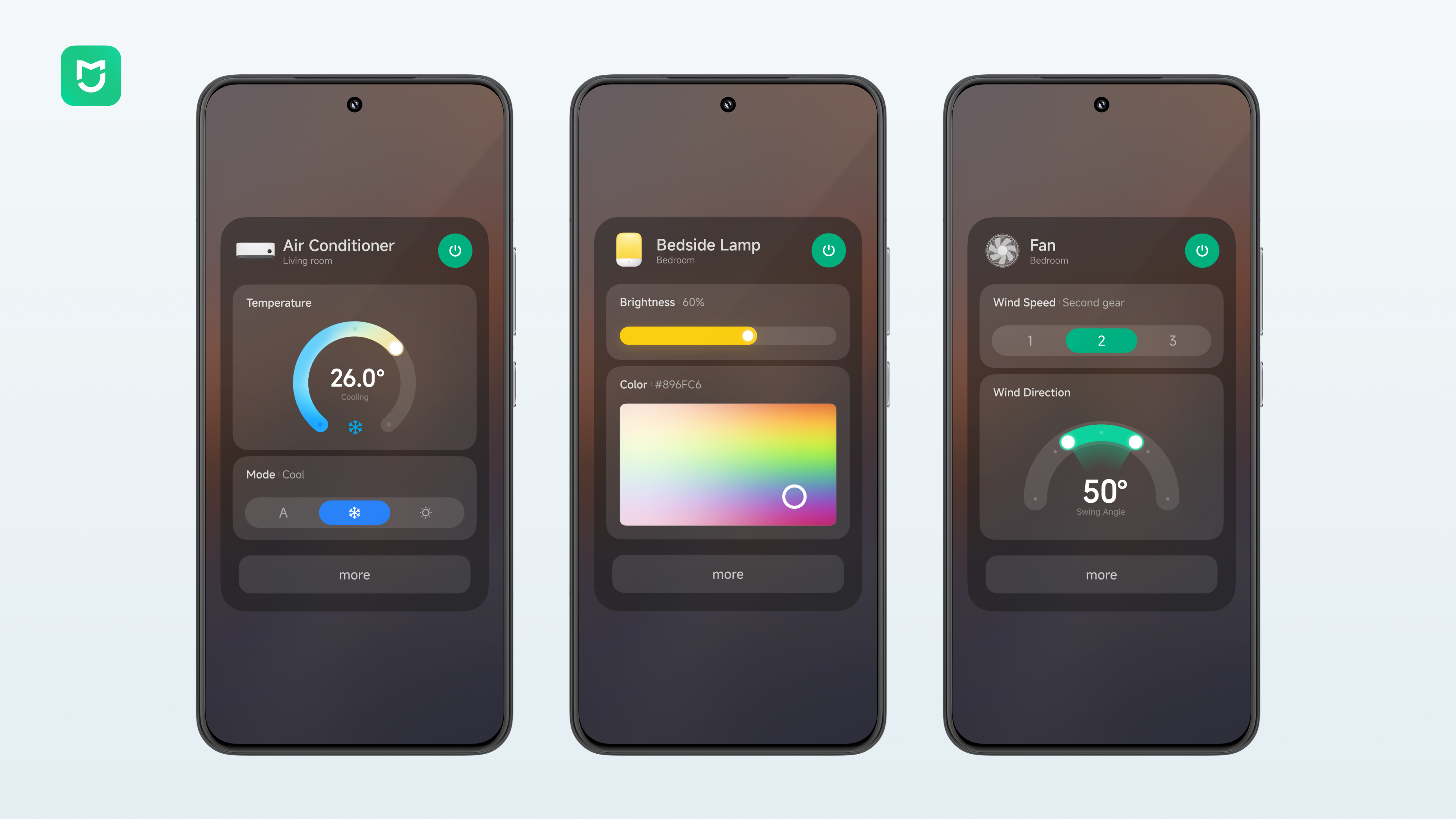Select the auto mode A icon
Viewport: 1456px width, 819px height.
pos(283,512)
